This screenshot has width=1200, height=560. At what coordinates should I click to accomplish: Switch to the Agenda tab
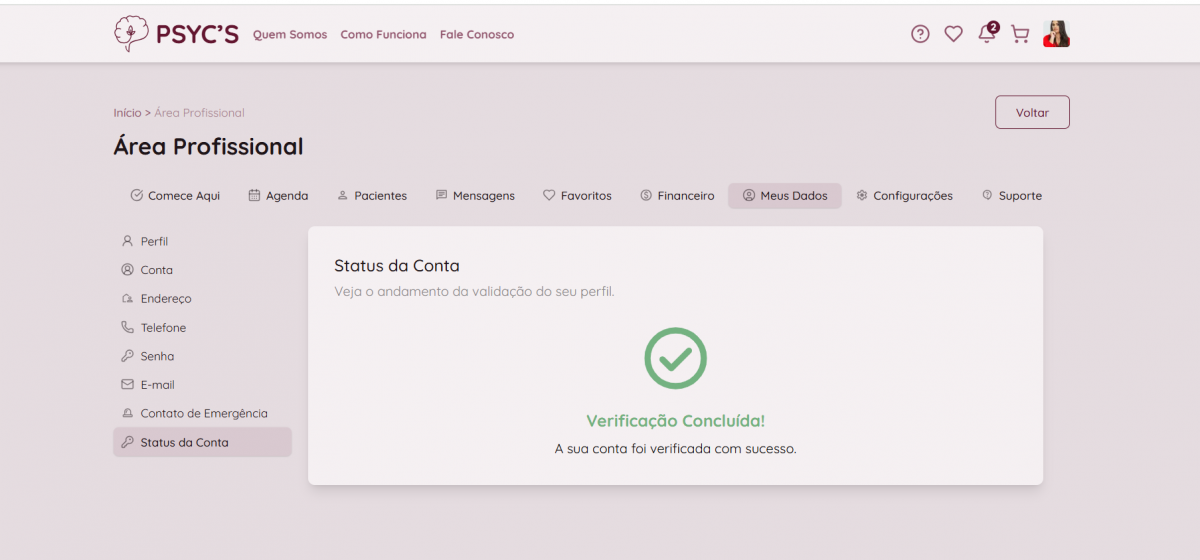pos(278,196)
